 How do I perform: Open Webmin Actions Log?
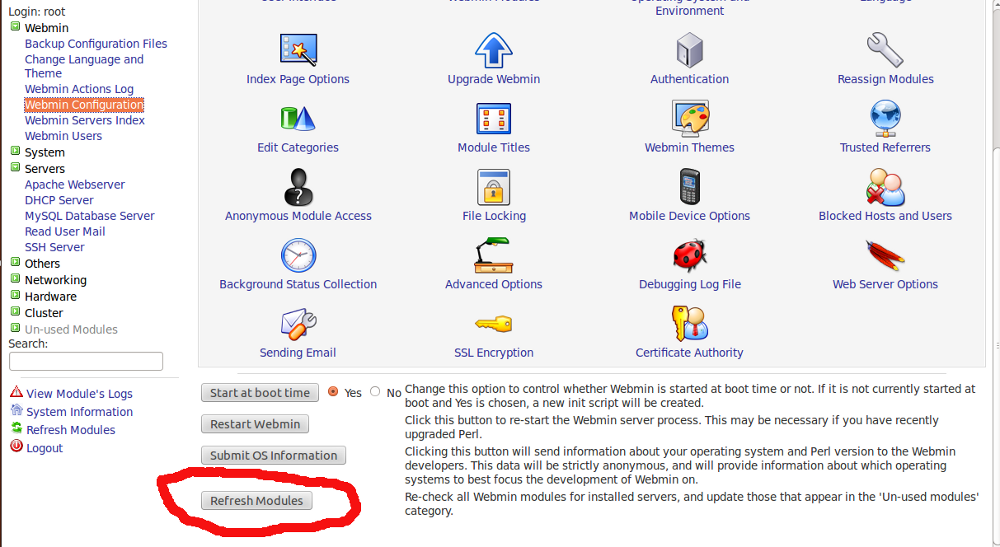[x=79, y=89]
